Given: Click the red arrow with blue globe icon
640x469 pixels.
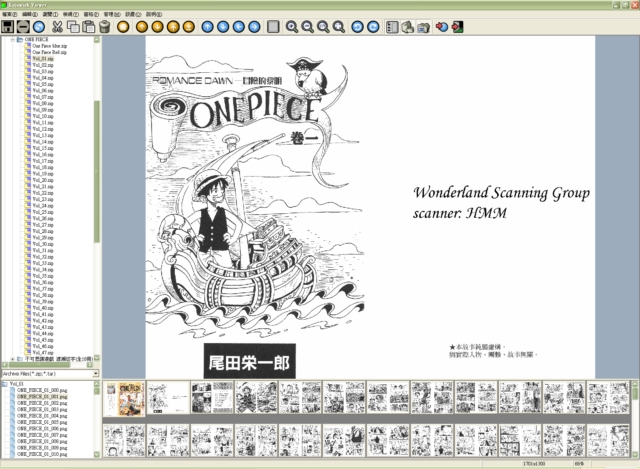Looking at the screenshot, I should [442, 27].
